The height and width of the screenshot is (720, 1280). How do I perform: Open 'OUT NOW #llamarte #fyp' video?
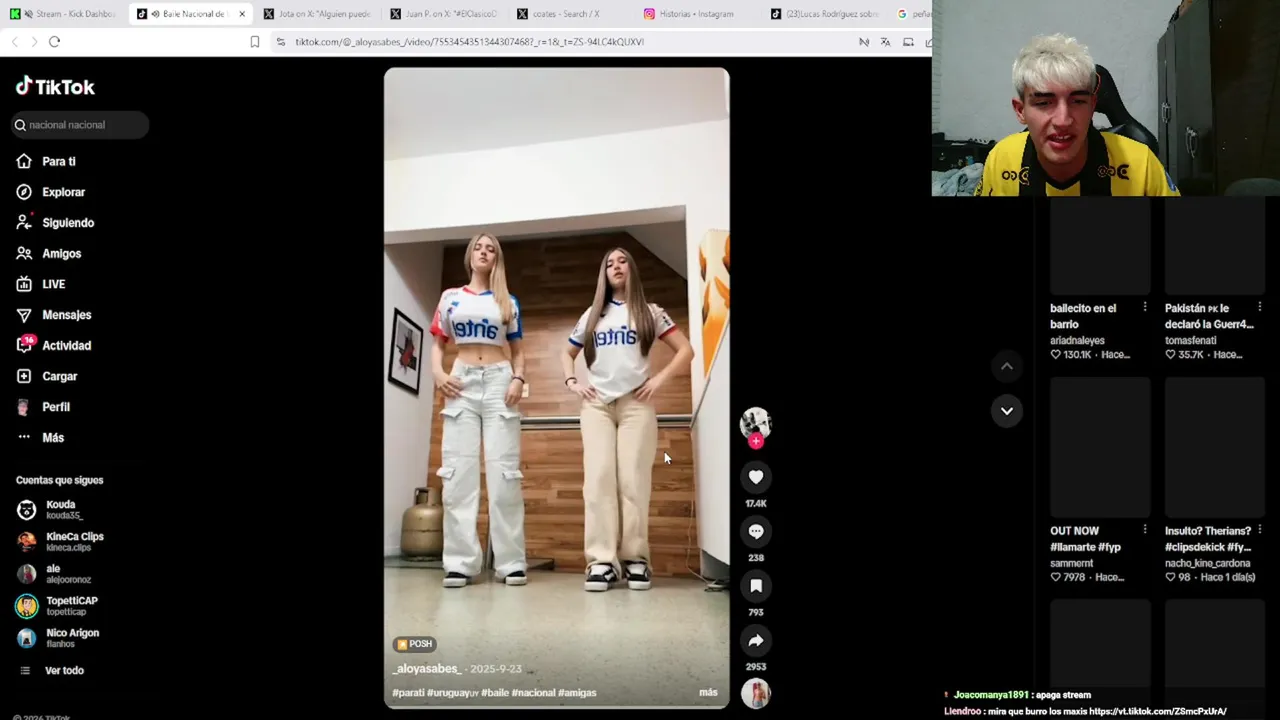pyautogui.click(x=1100, y=448)
